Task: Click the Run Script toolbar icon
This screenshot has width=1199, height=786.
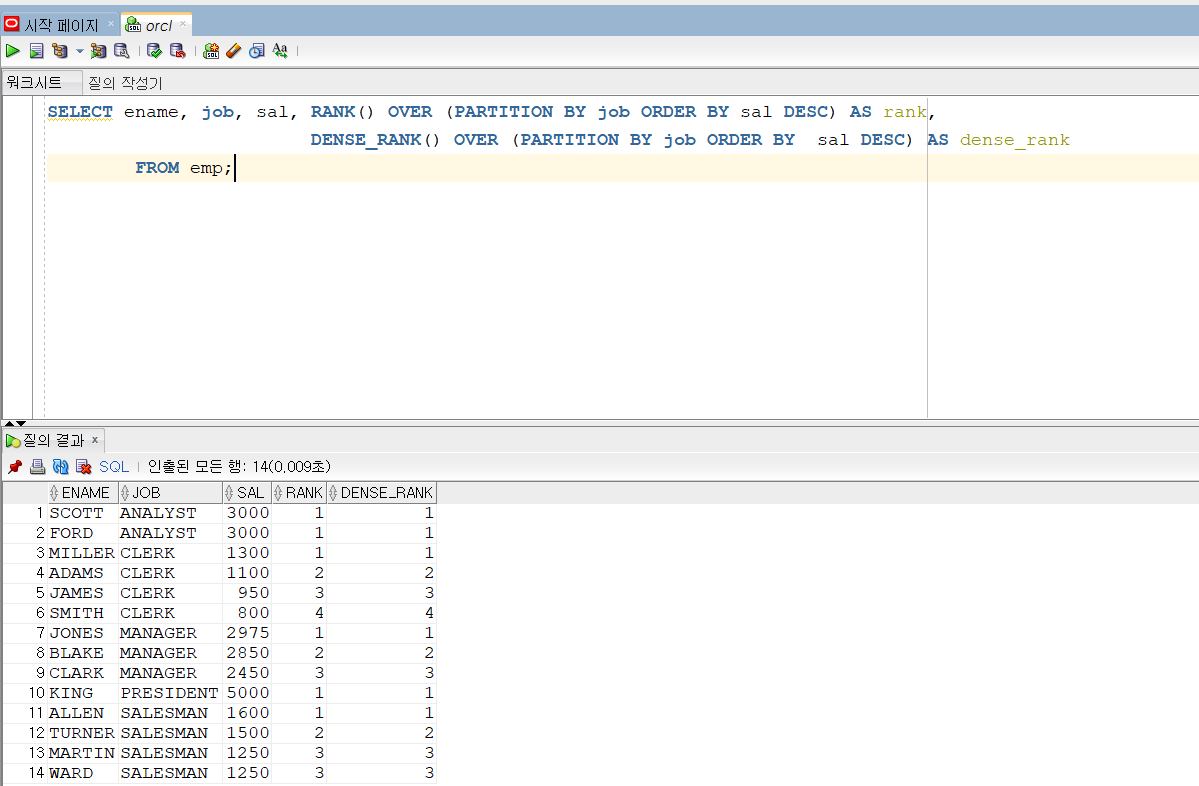Action: [37, 51]
